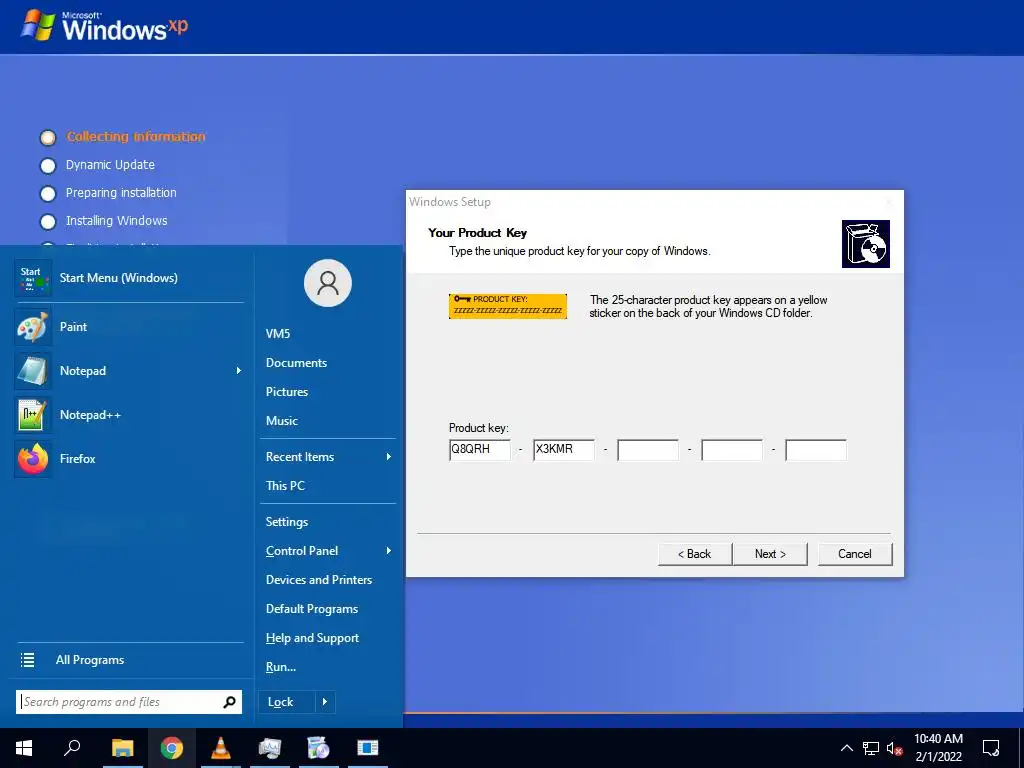
Task: Click the fourth product key field
Action: point(731,450)
